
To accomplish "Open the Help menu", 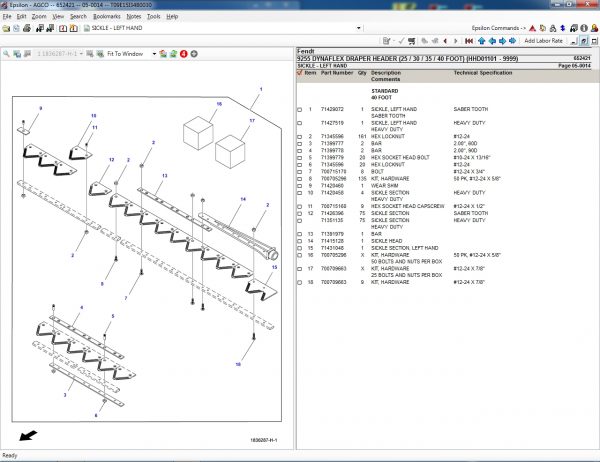I will pyautogui.click(x=172, y=16).
